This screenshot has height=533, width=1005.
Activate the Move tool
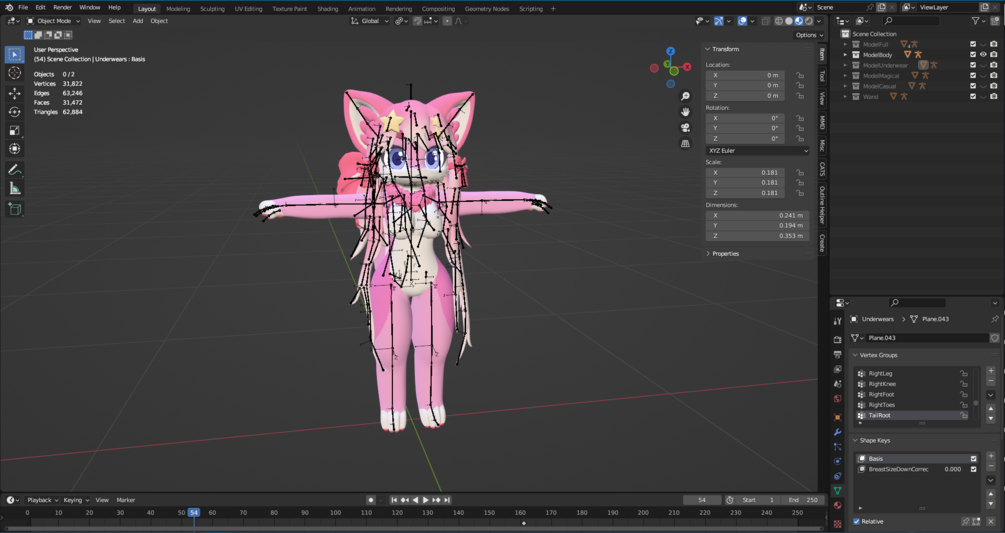(x=14, y=94)
